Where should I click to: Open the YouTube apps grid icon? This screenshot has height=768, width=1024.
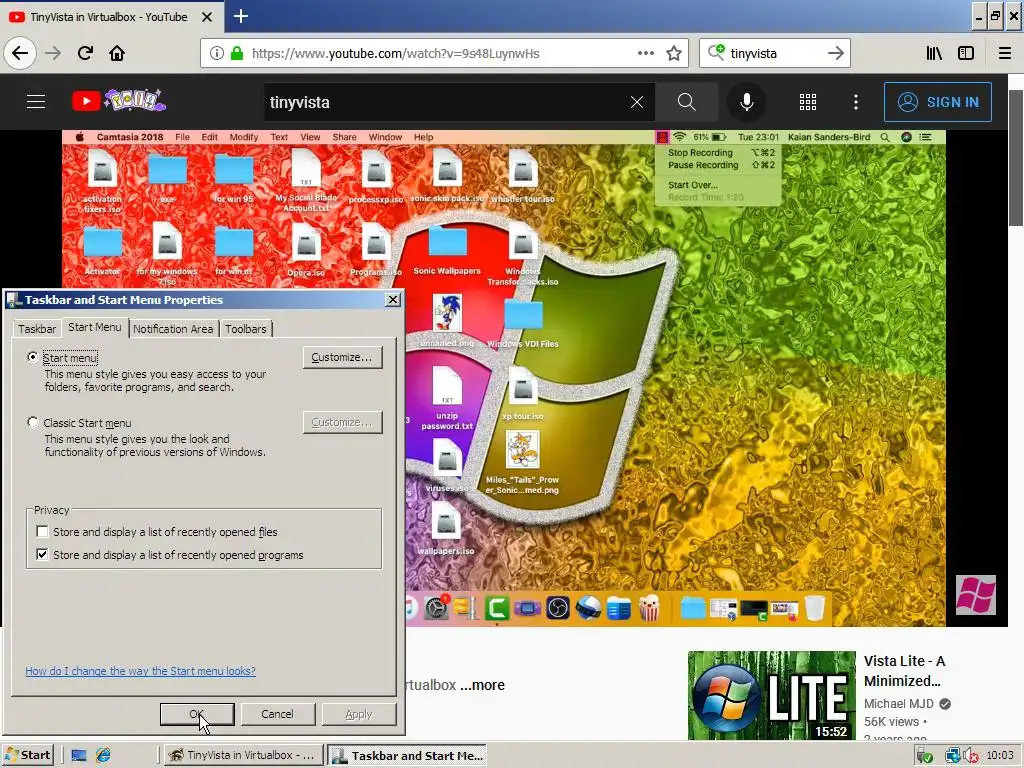[x=808, y=102]
